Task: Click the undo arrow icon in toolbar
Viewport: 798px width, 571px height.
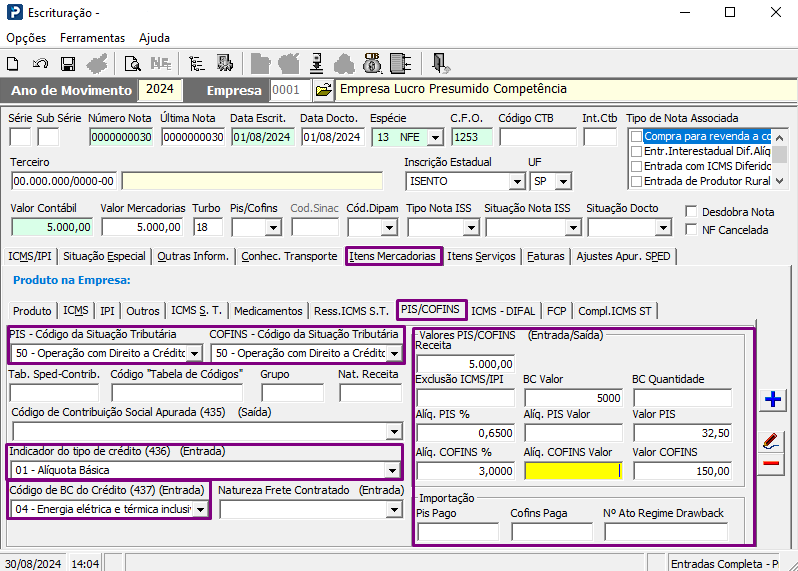Action: click(x=40, y=64)
